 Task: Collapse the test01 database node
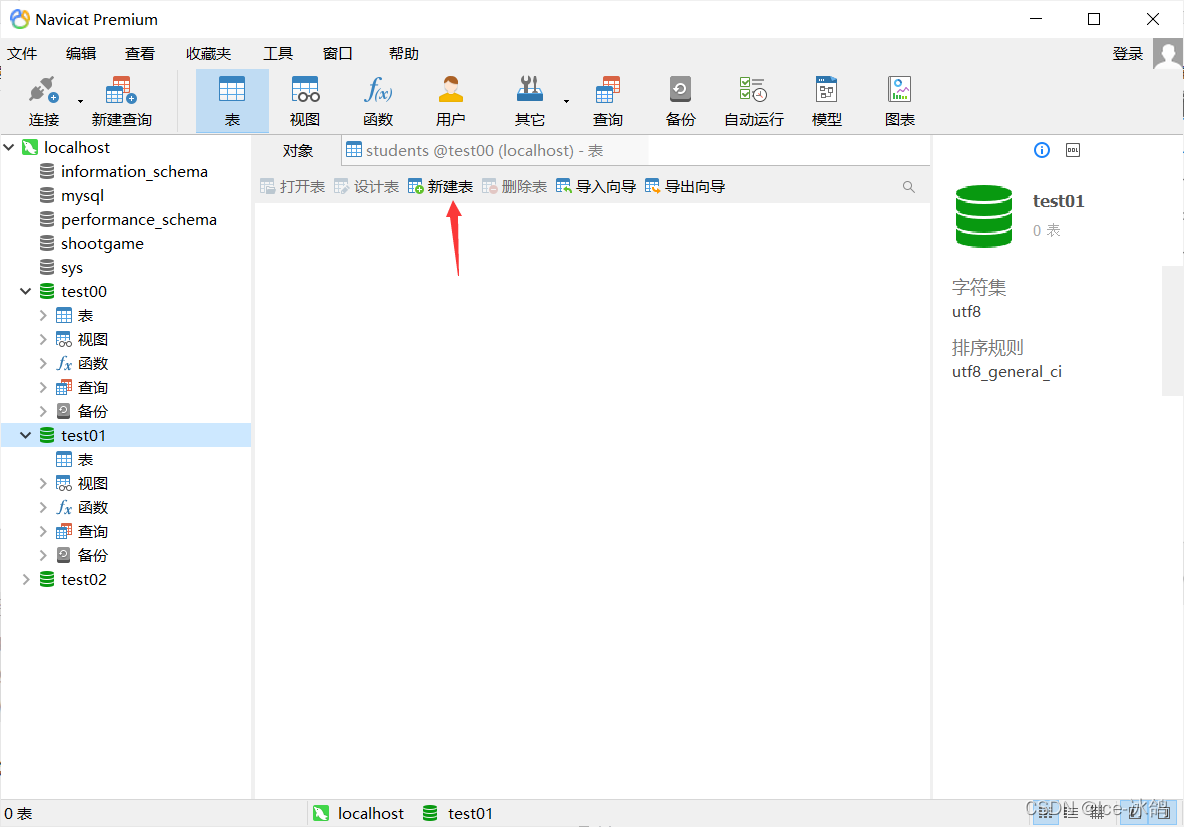point(26,436)
